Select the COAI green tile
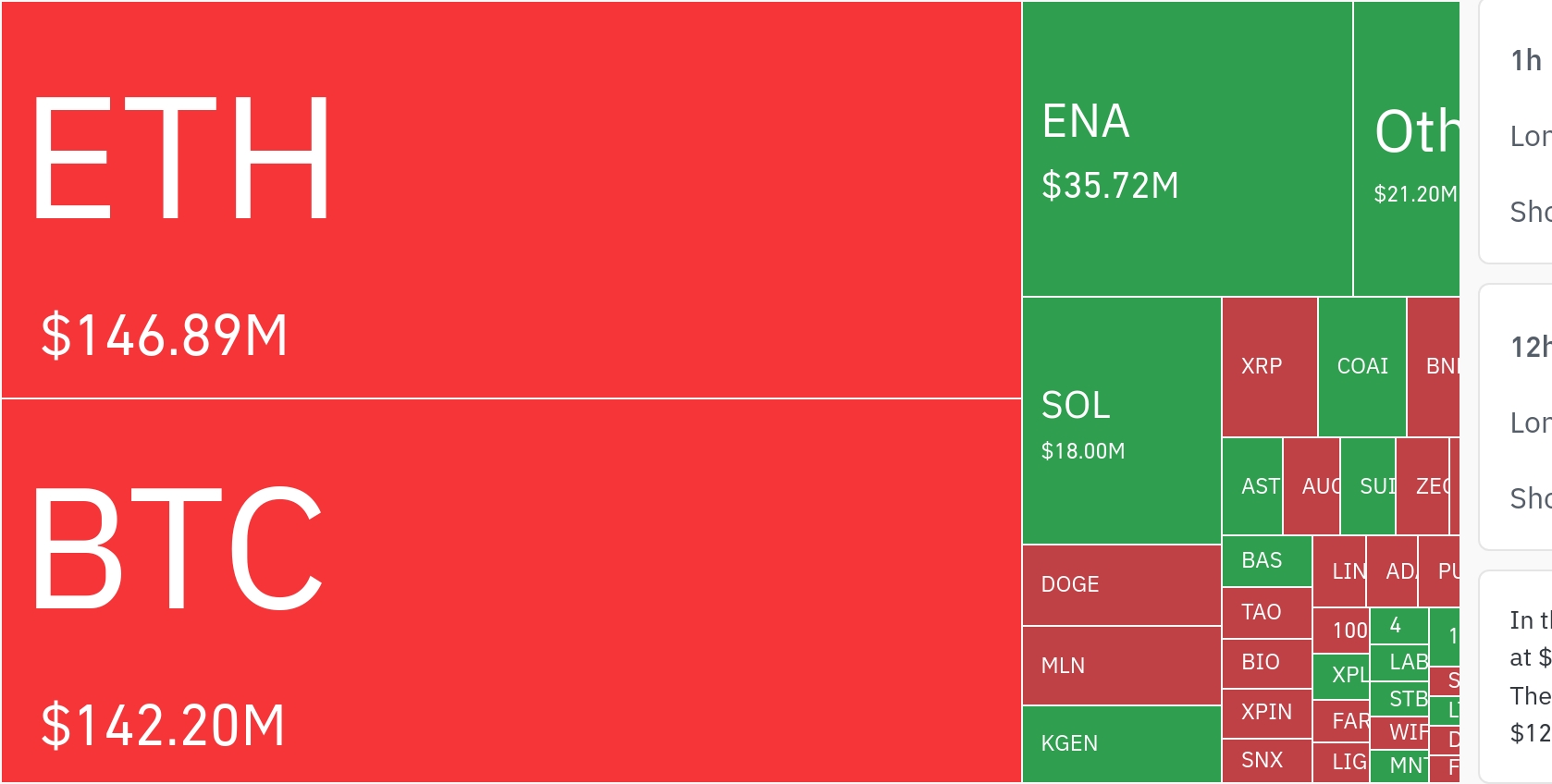The image size is (1552, 784). [x=1361, y=367]
